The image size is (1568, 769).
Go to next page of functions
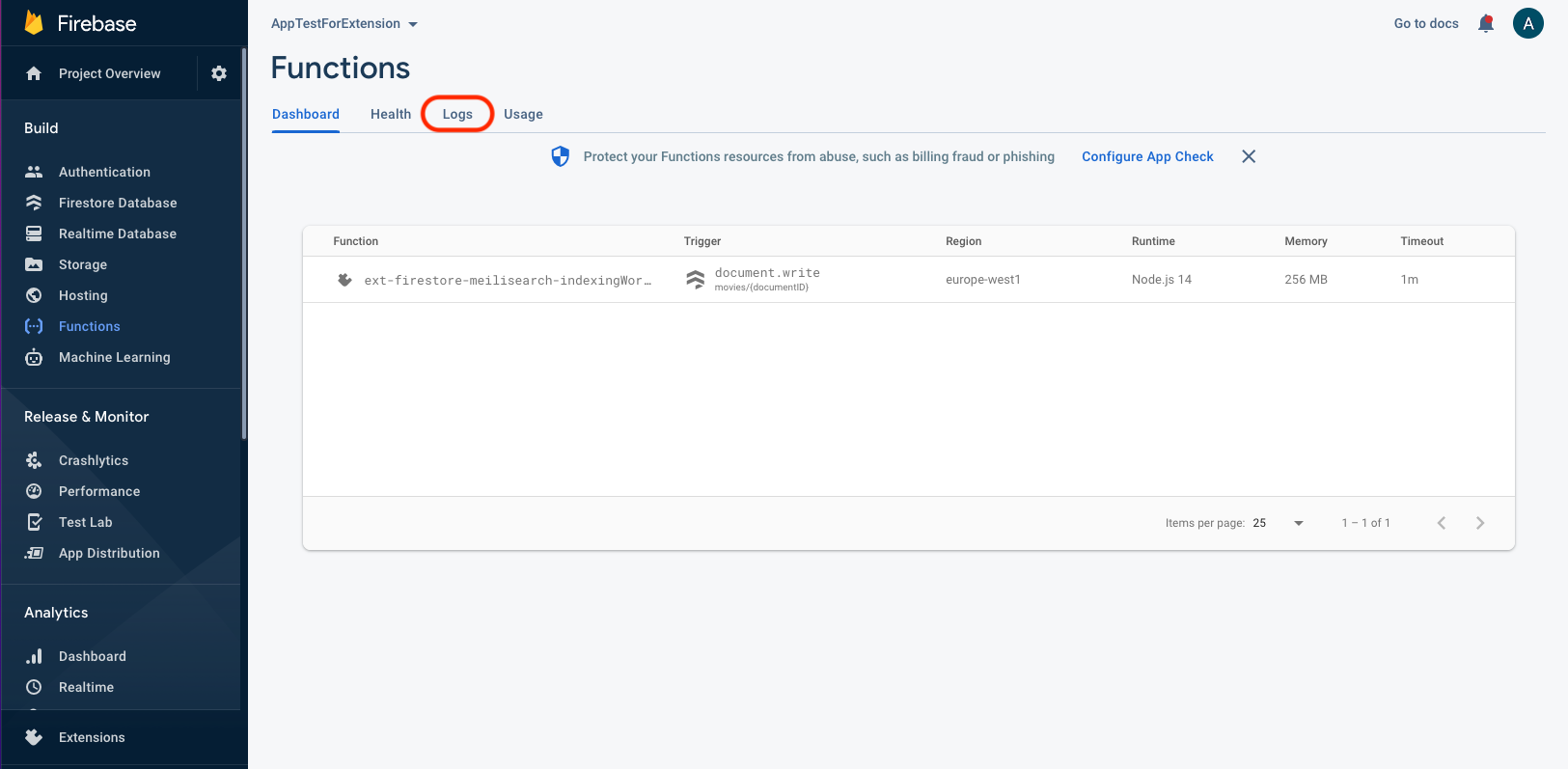[x=1480, y=523]
